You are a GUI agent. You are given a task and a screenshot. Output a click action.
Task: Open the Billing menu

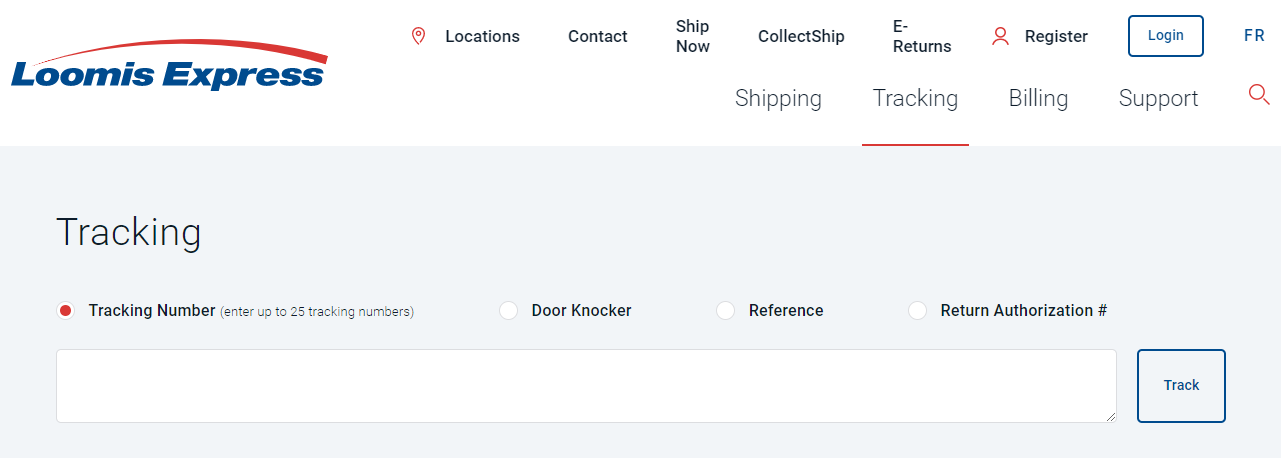click(1038, 98)
